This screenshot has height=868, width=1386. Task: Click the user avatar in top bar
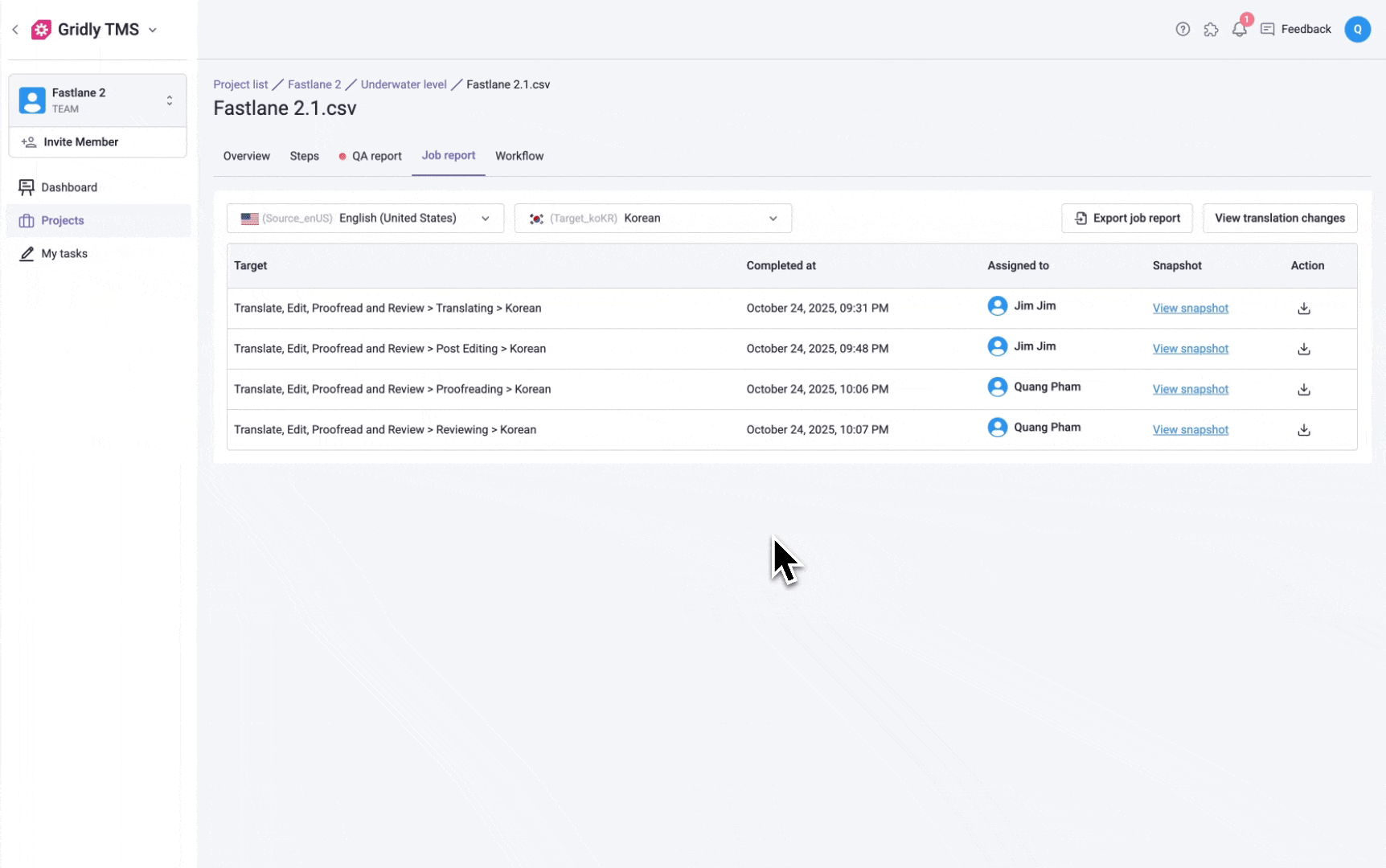click(1357, 30)
